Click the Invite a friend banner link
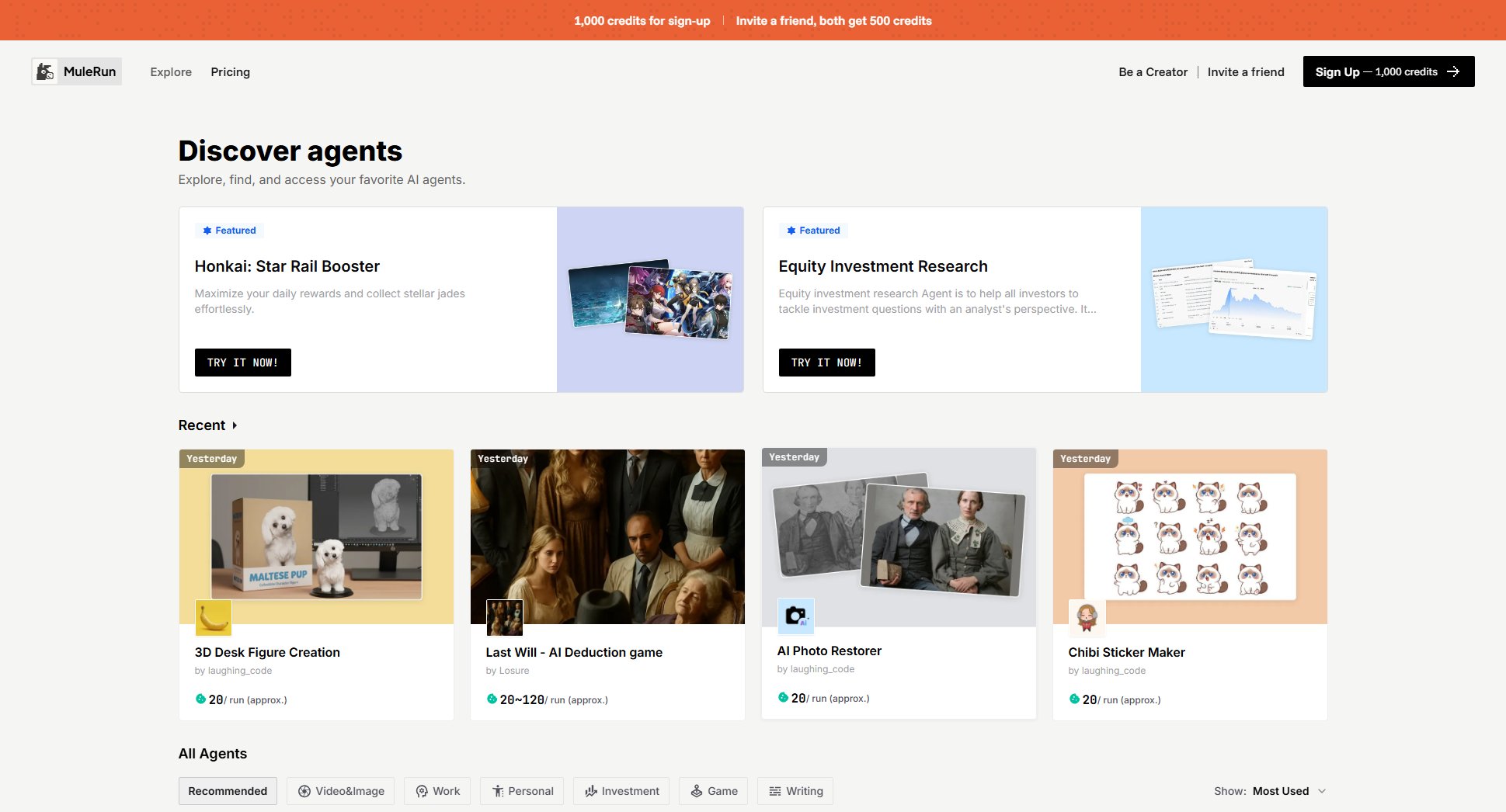Screen dimensions: 1506x812 coord(833,21)
